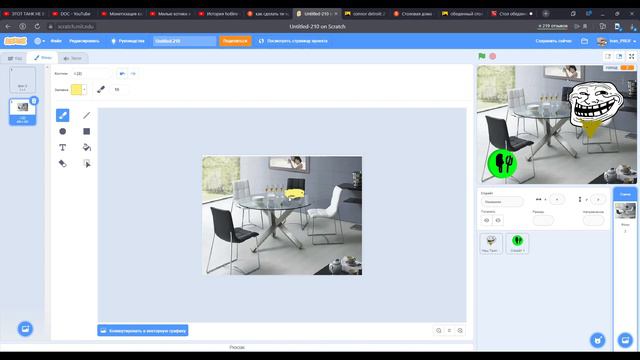Click the red stop button
Screen dimensions: 640x360
pos(493,56)
